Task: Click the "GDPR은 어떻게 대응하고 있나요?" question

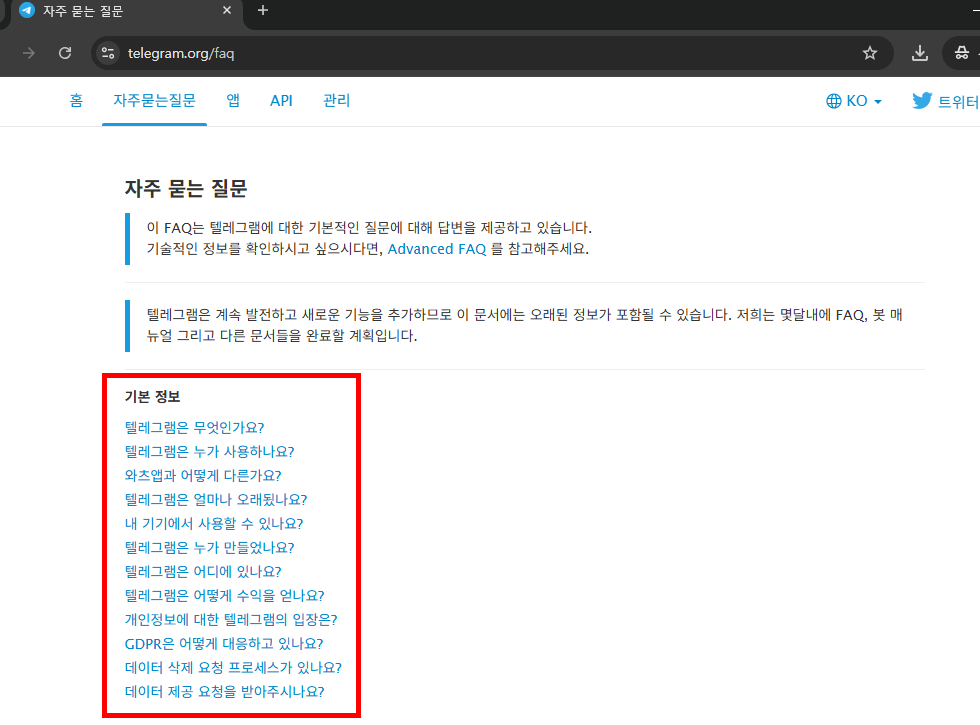Action: [x=224, y=643]
